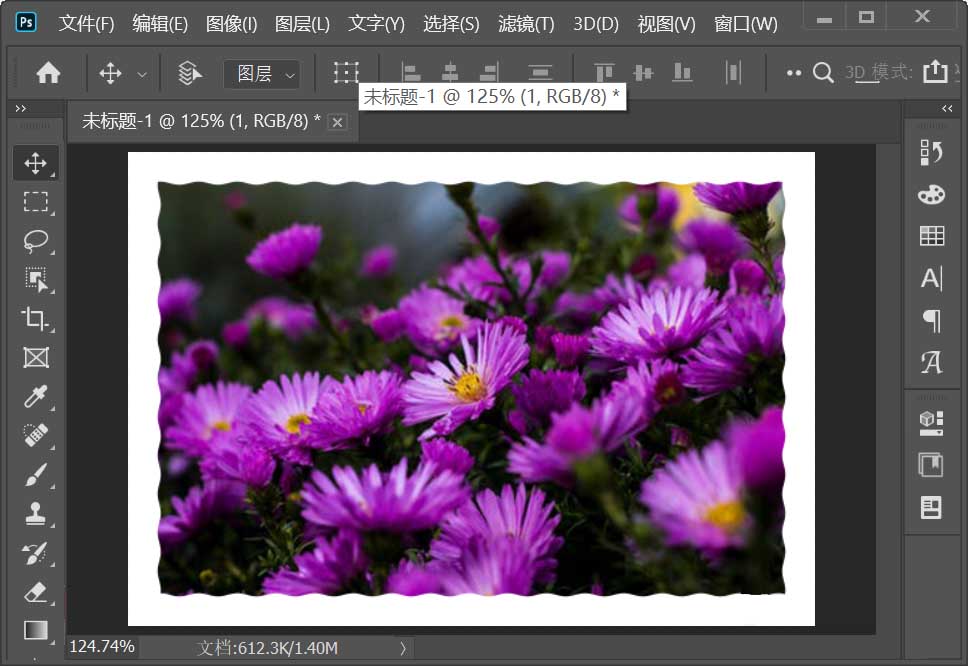Open the Character panel icon
The image size is (968, 666).
[x=931, y=279]
